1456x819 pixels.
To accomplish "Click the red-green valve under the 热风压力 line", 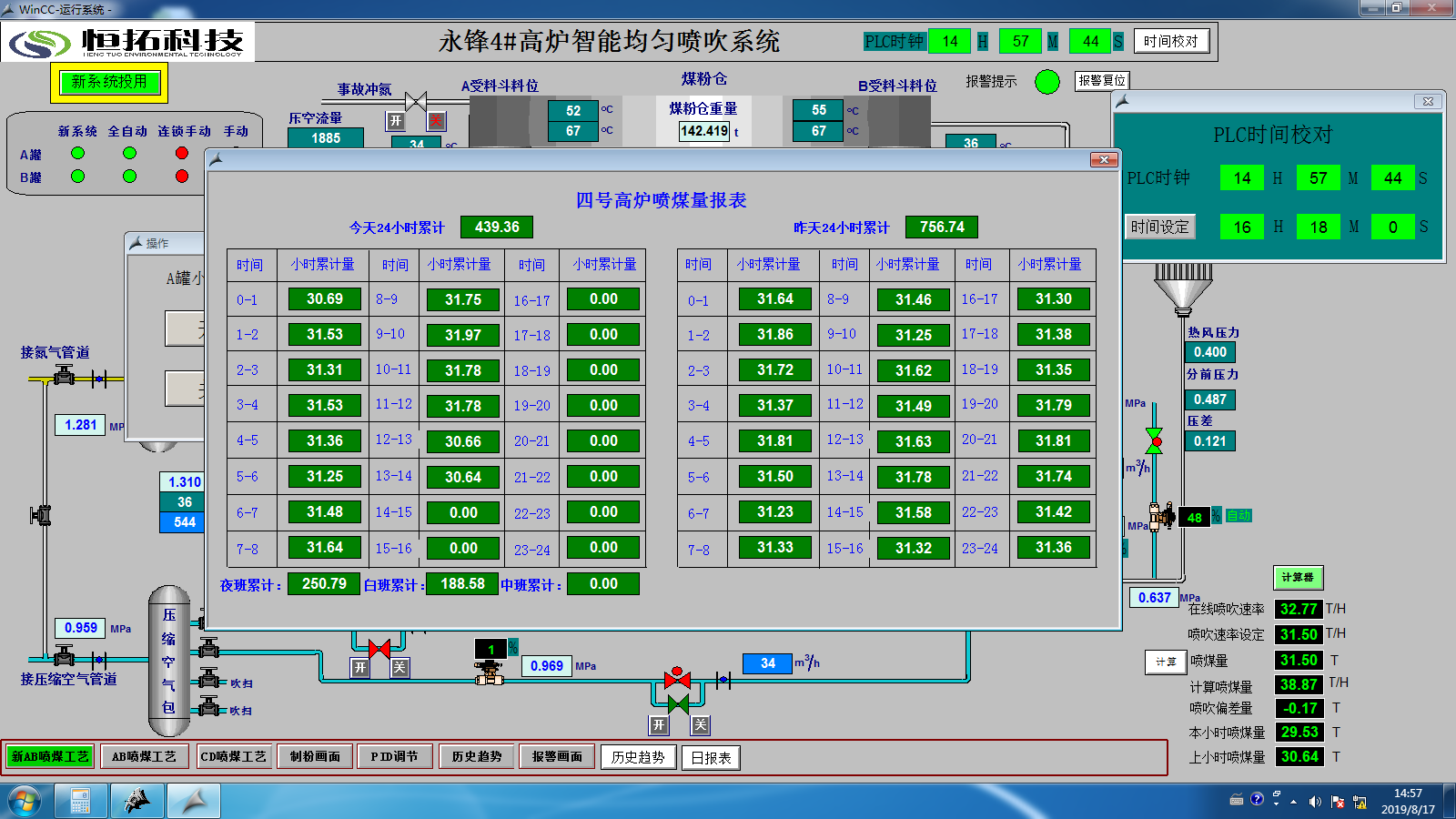I will coord(1154,441).
